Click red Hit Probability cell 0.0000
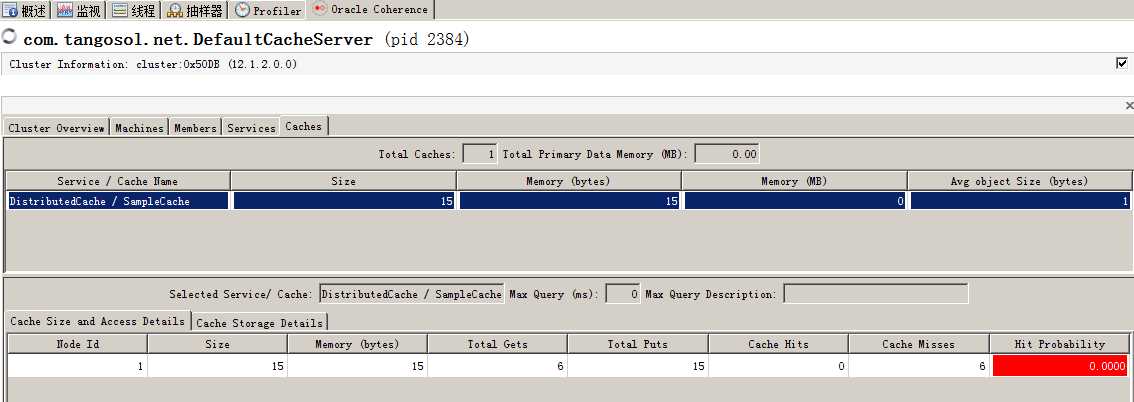1134x402 pixels. (1060, 366)
